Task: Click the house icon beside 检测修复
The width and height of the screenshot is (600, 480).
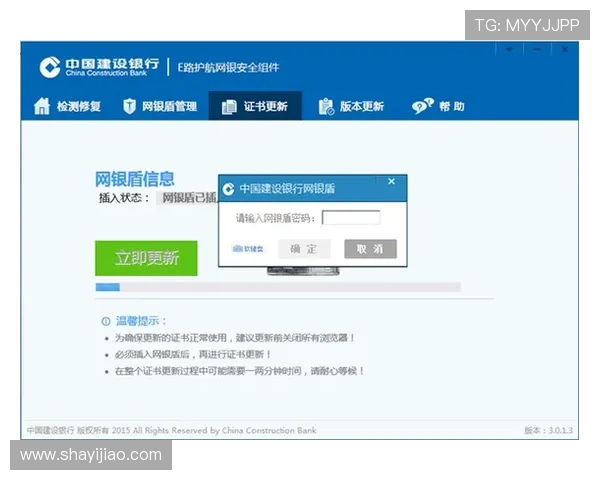Action: [x=42, y=106]
